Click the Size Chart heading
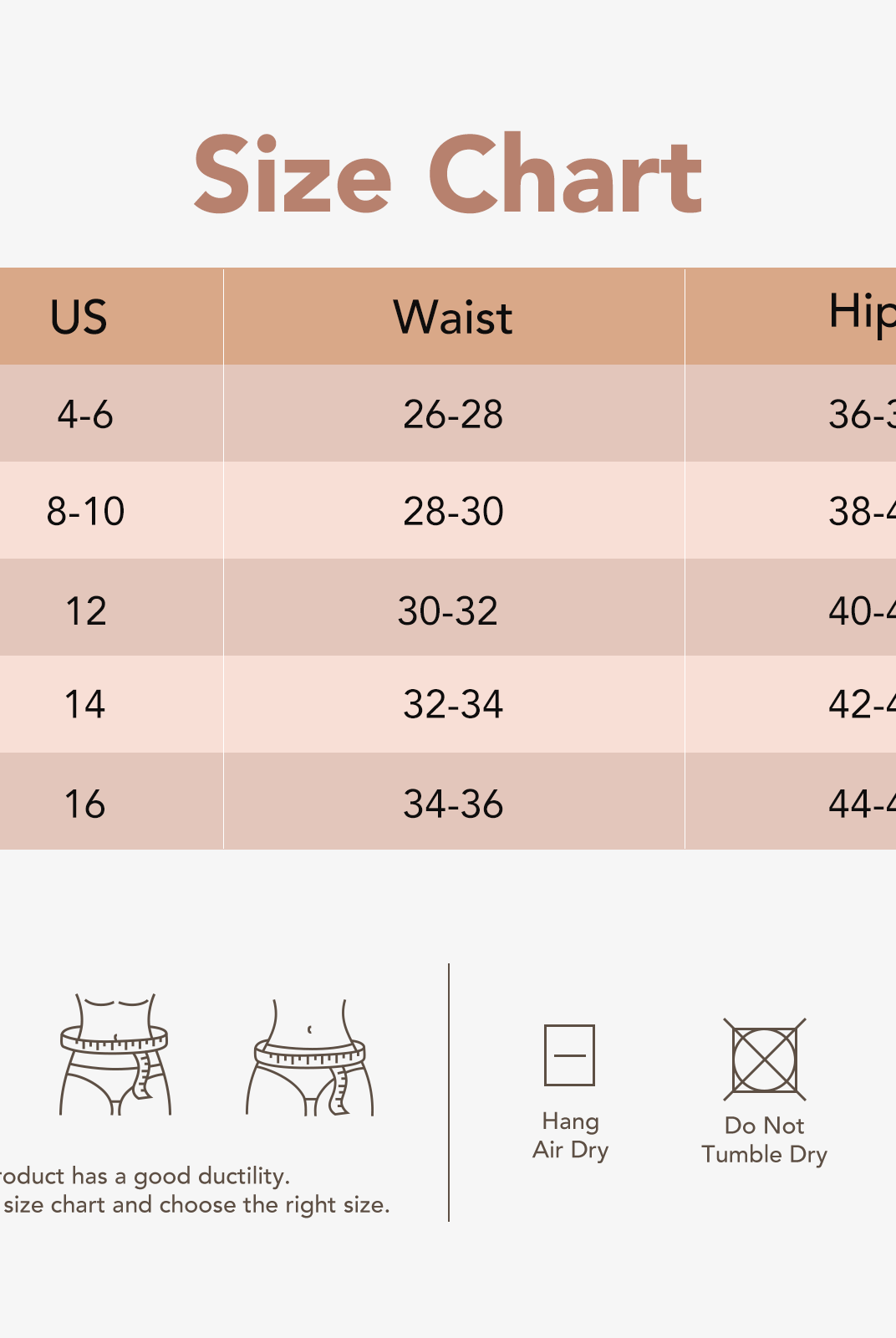The height and width of the screenshot is (1338, 896). point(448,175)
